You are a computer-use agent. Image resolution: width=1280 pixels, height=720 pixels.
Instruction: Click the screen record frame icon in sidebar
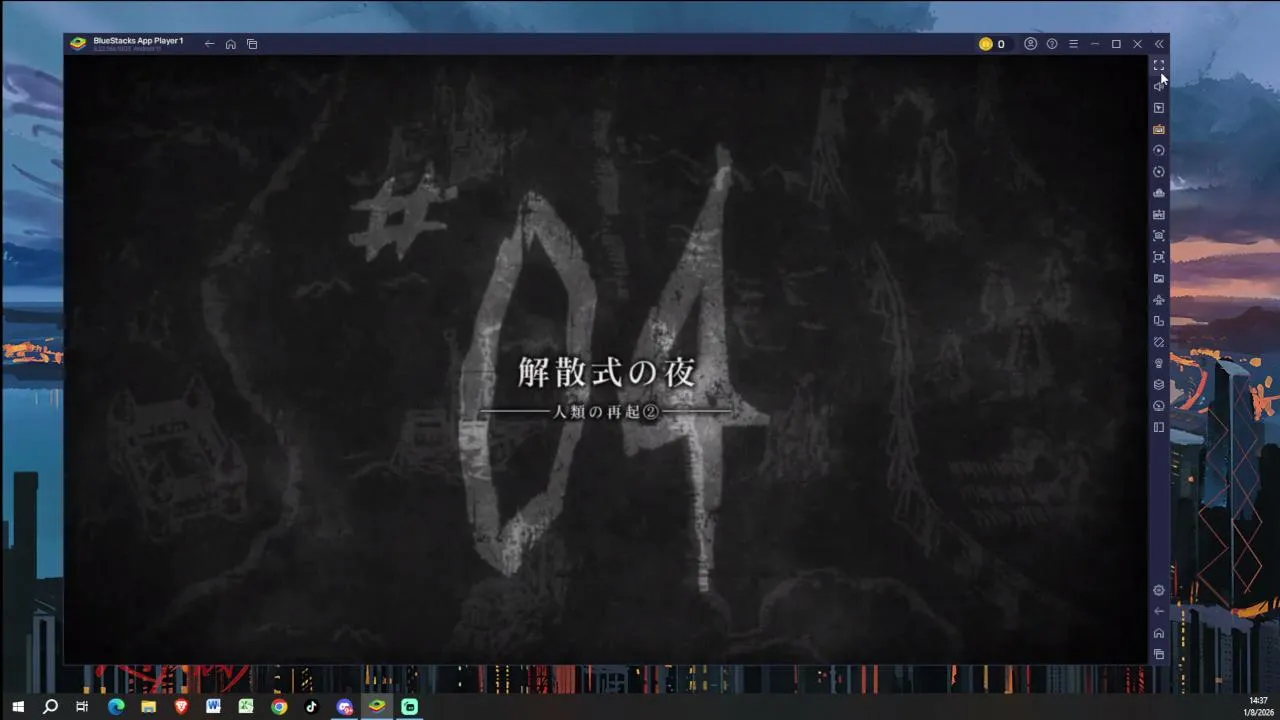pos(1159,257)
